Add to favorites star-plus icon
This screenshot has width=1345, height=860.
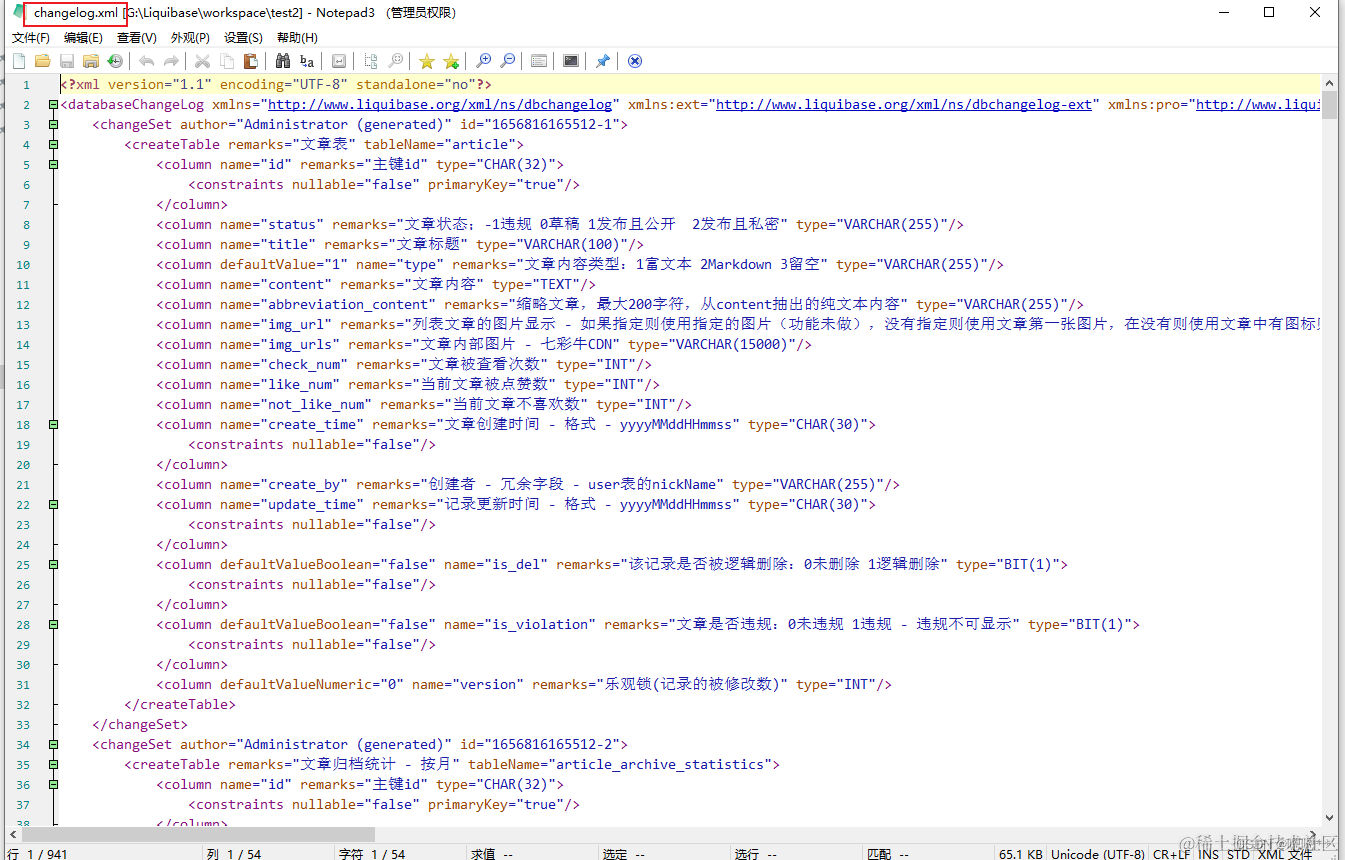[x=451, y=61]
